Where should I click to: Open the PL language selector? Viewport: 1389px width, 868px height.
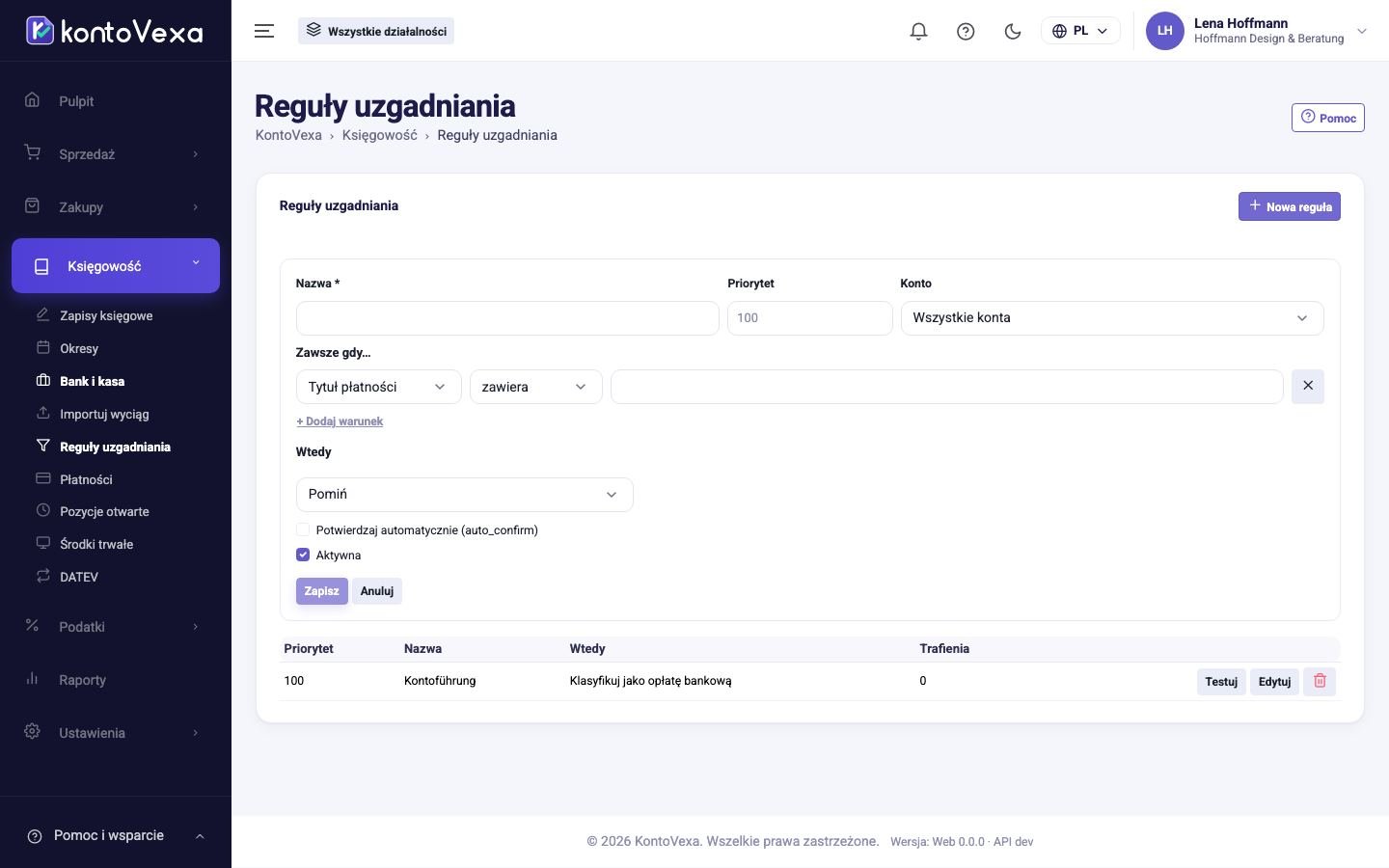pos(1080,31)
